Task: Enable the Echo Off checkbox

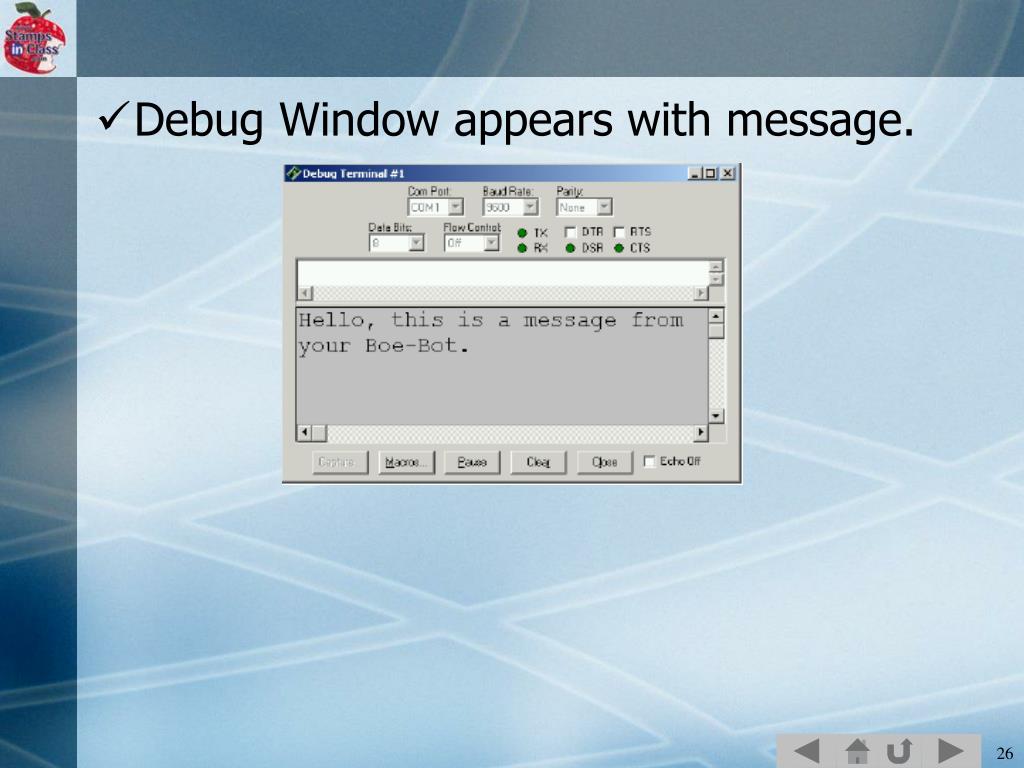Action: [x=649, y=462]
